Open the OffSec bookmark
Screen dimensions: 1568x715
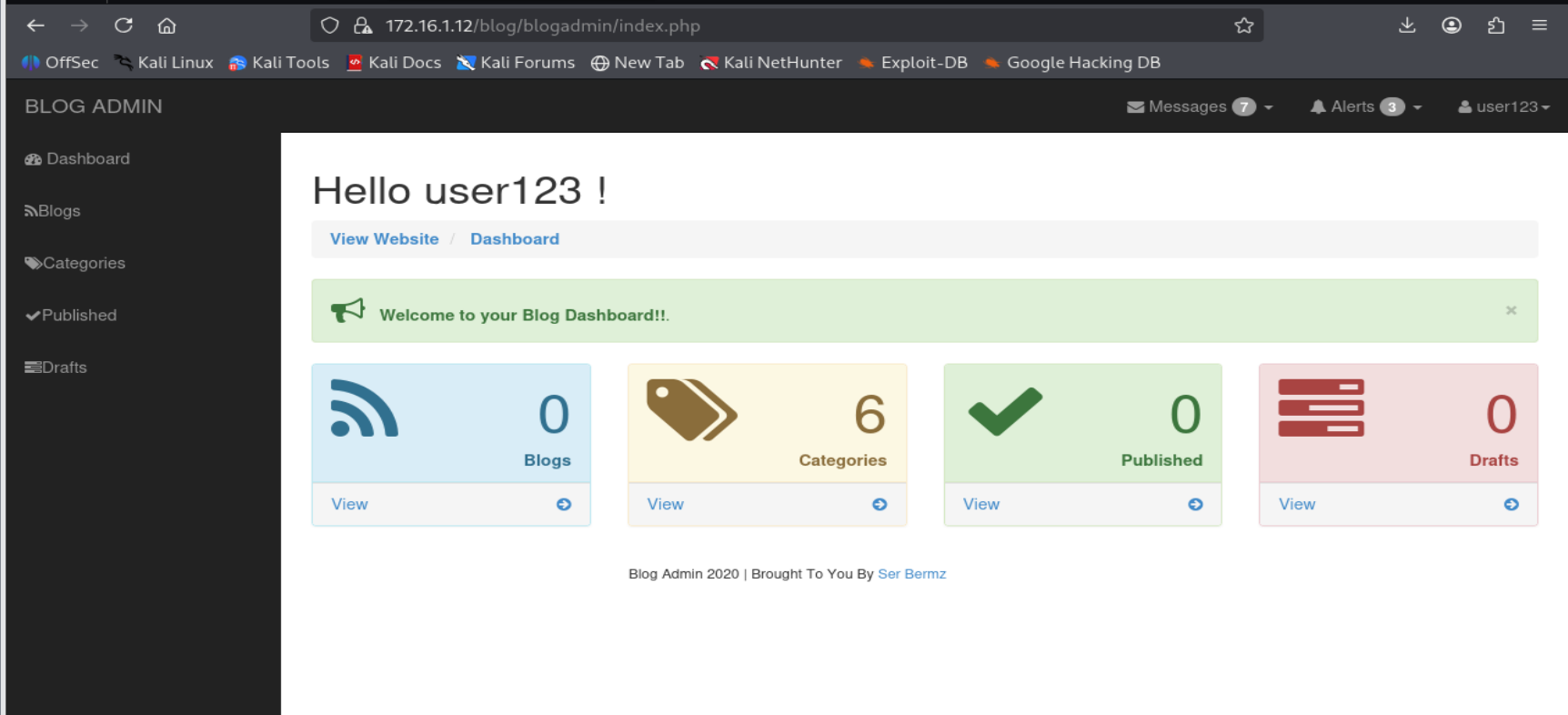[x=60, y=62]
